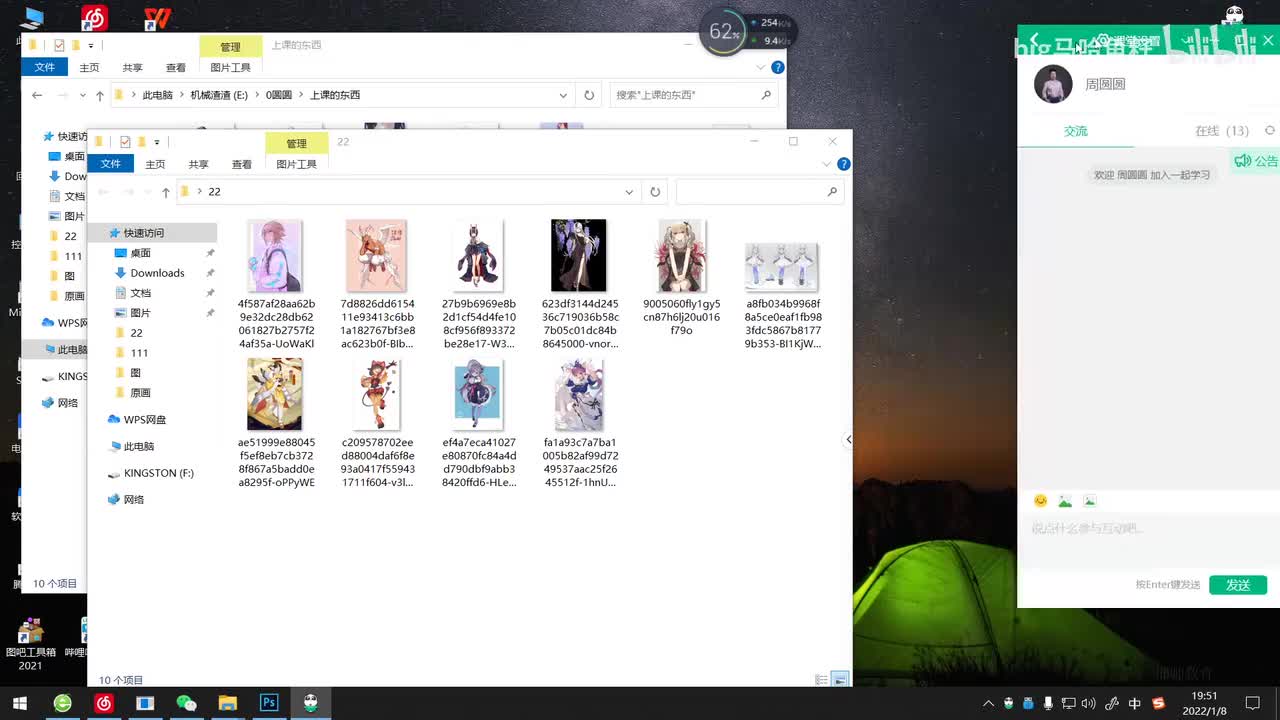The image size is (1280, 720).
Task: Switch to the 在线 (13) tab in the chat panel
Action: [x=1222, y=131]
